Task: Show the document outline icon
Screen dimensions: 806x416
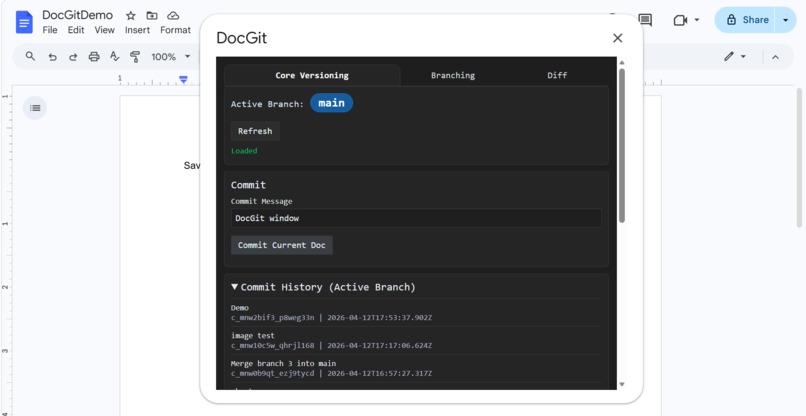Action: click(x=35, y=108)
